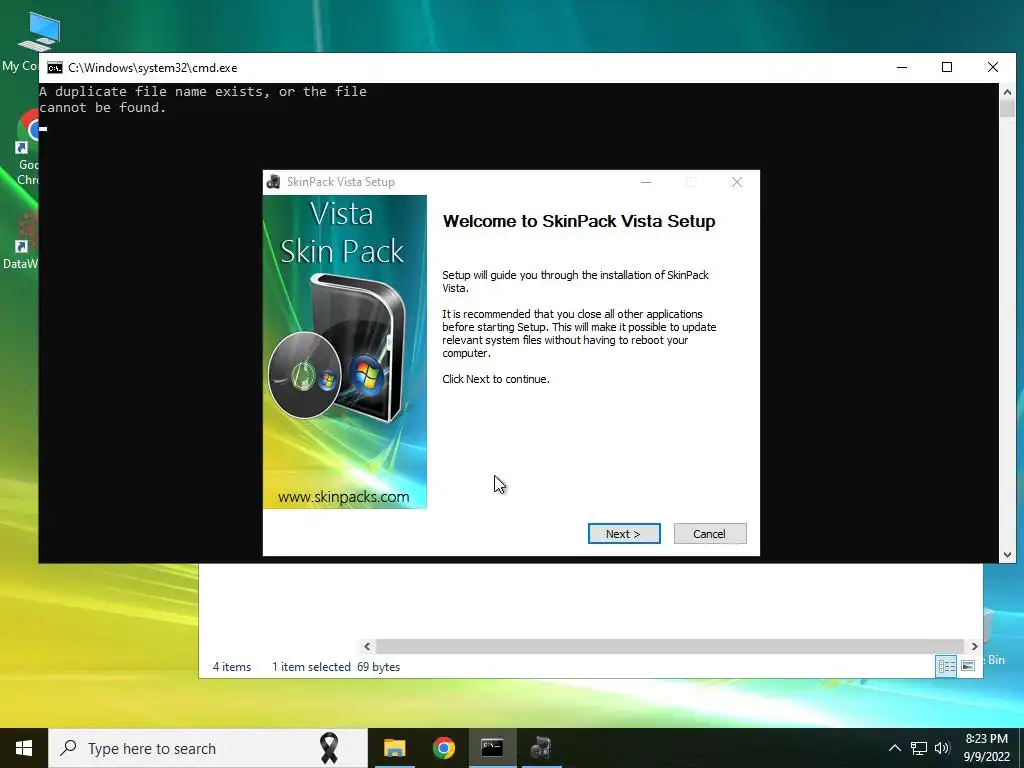1024x768 pixels.
Task: Click File Explorer horizontal scroll left arrow
Action: coord(367,647)
